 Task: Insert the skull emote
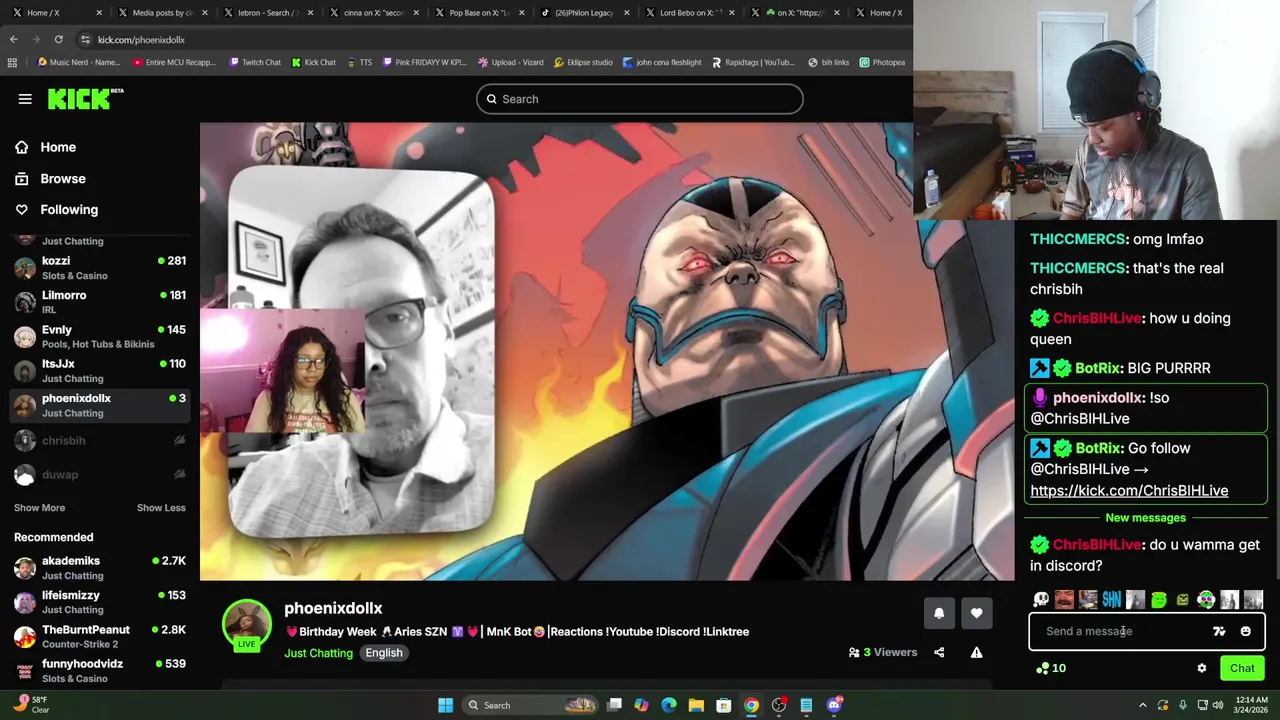[x=1041, y=600]
